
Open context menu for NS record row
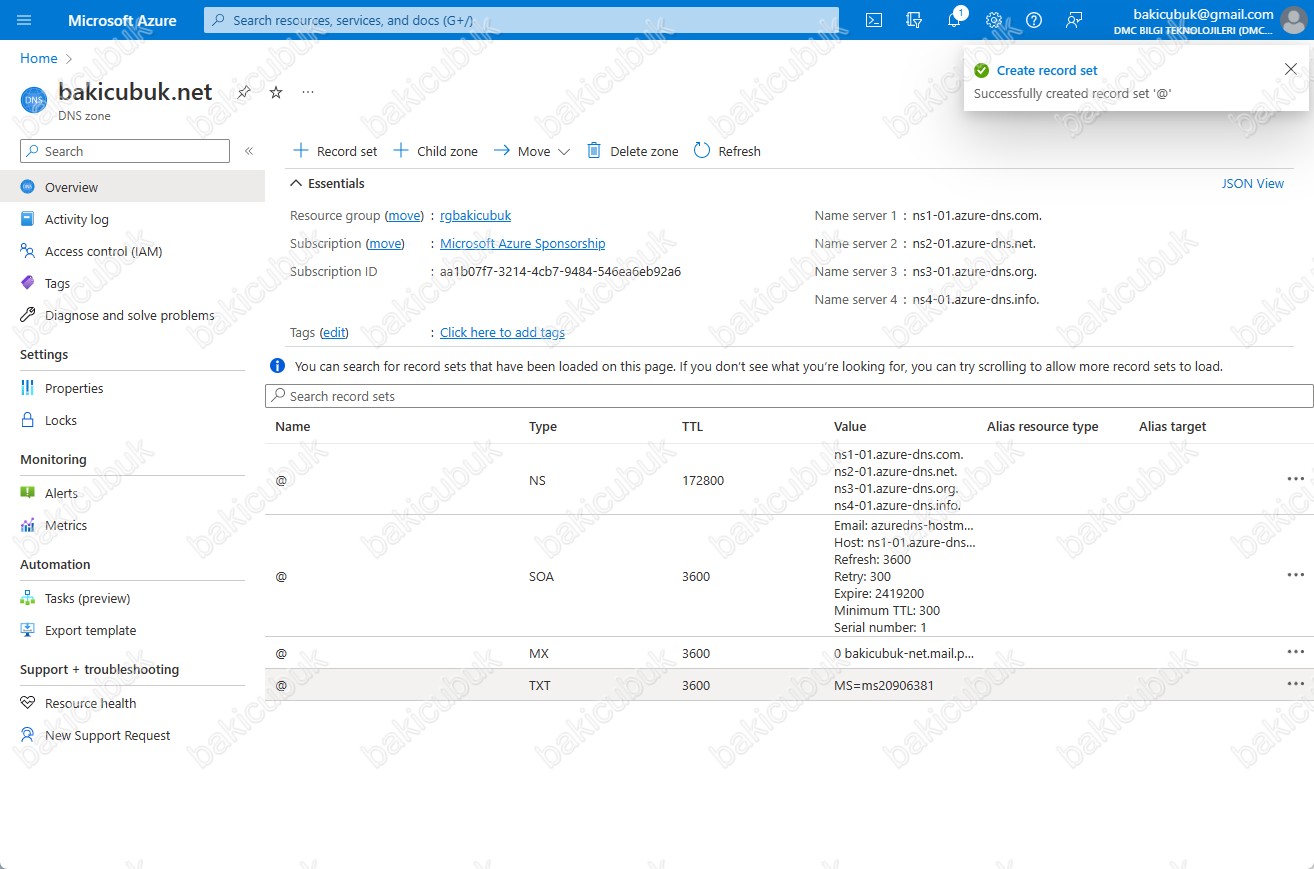(x=1296, y=479)
